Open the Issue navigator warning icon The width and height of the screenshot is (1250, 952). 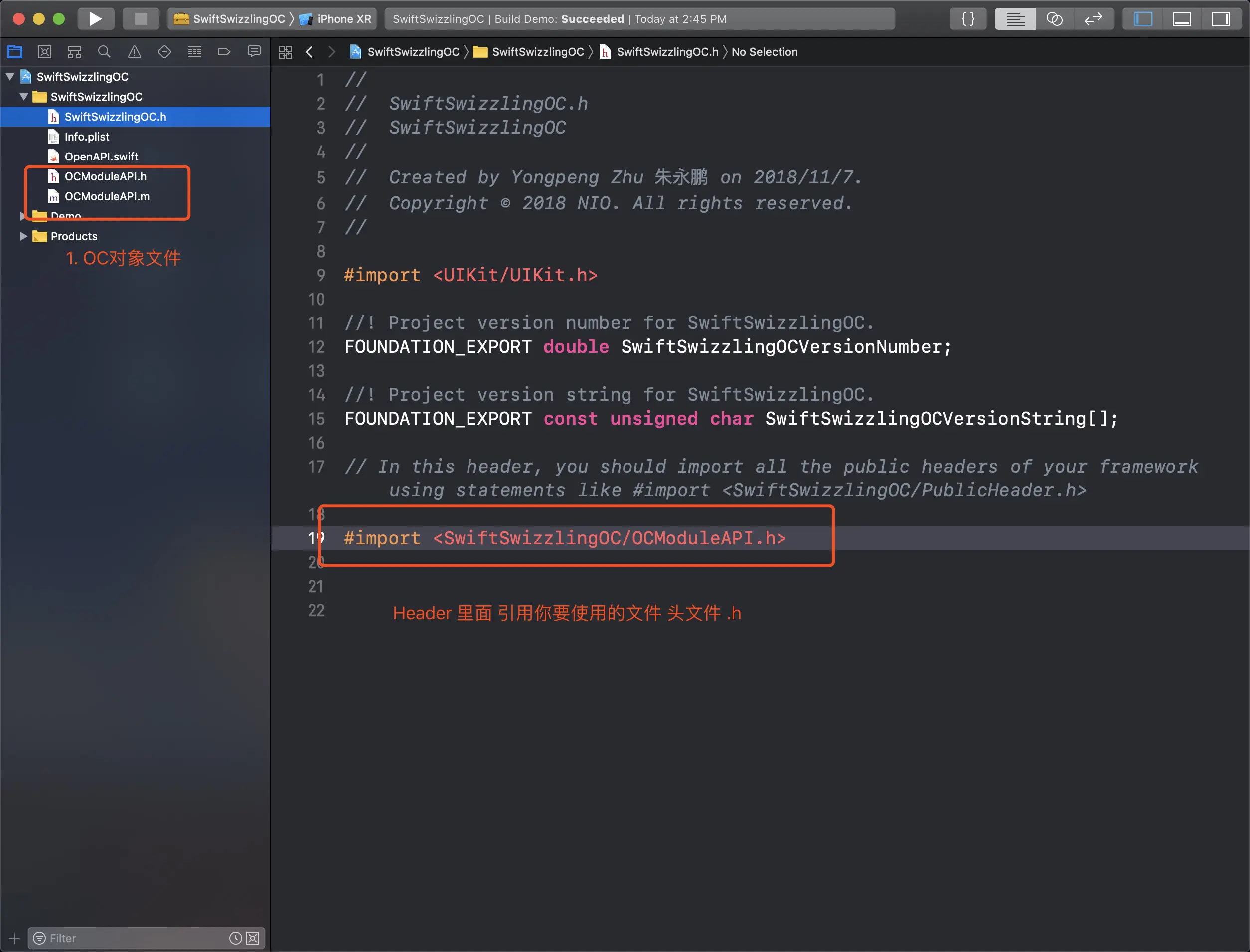pyautogui.click(x=134, y=52)
